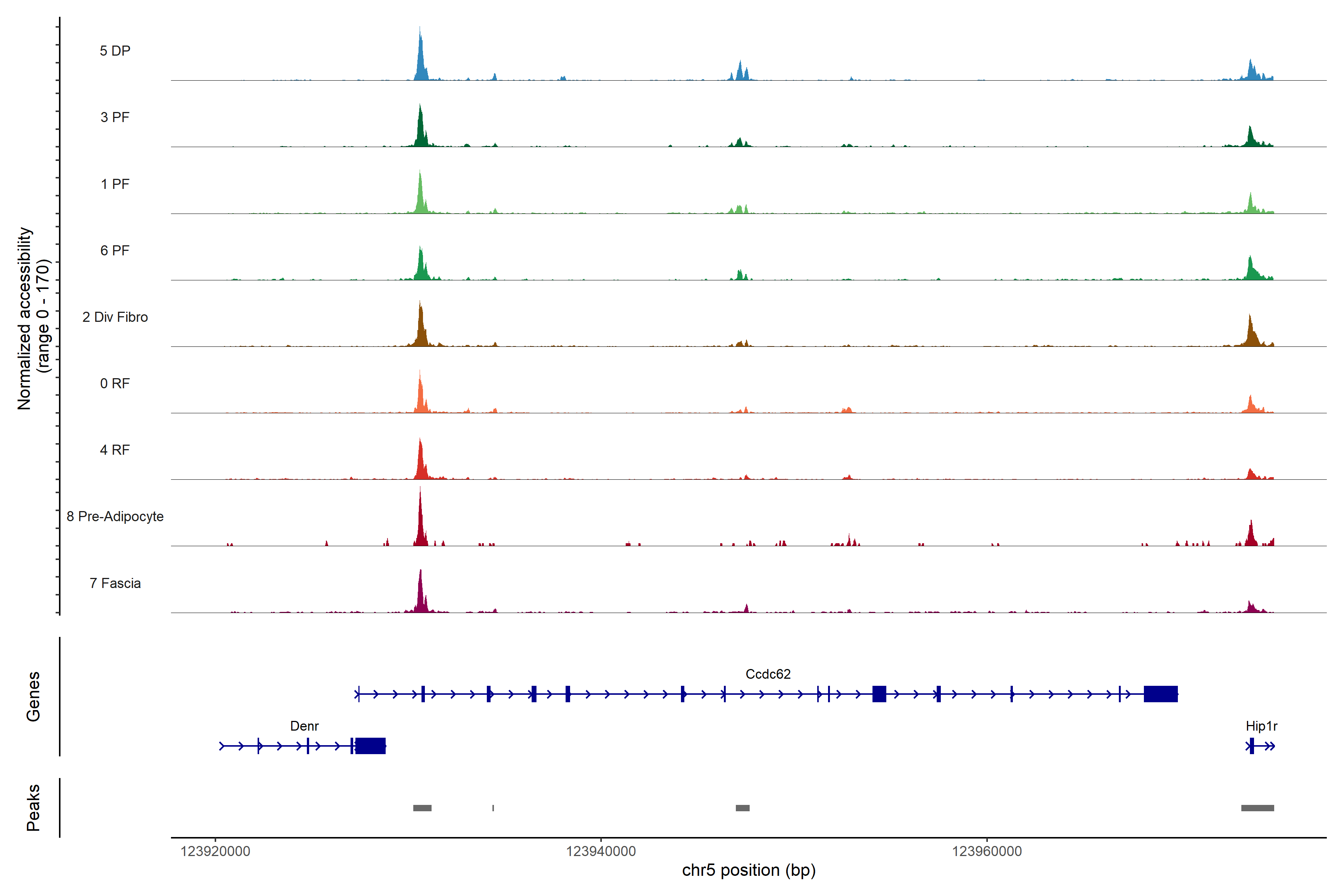Click the Ccdc62 gene name label
1344x896 pixels.
(768, 674)
